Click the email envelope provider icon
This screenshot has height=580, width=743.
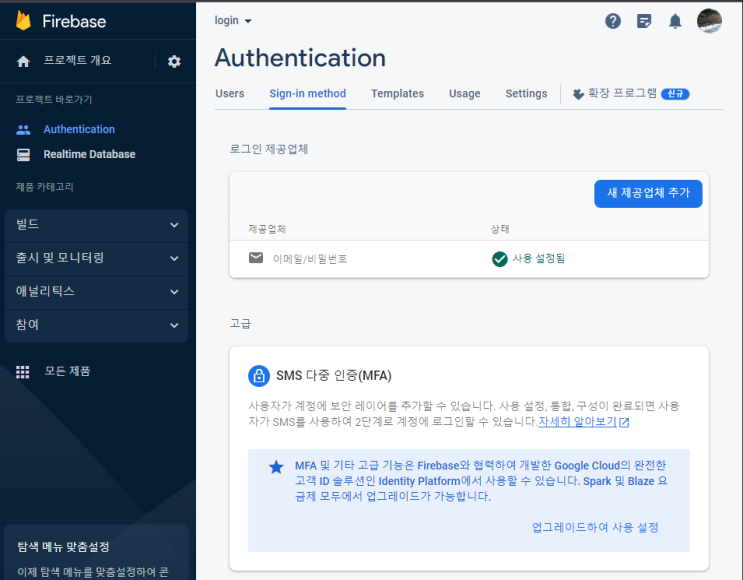pyautogui.click(x=256, y=258)
